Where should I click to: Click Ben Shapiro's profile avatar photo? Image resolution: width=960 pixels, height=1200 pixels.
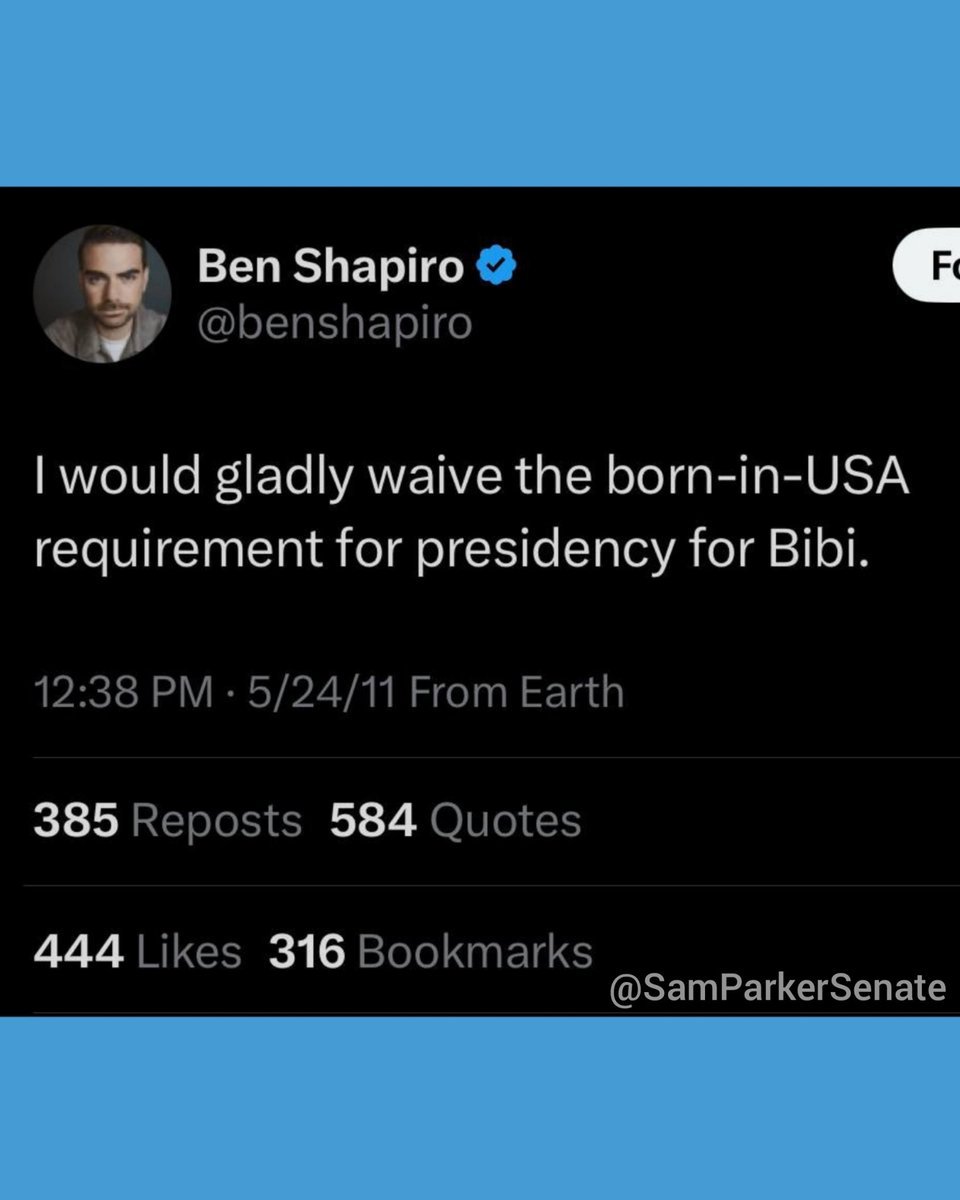pos(102,294)
